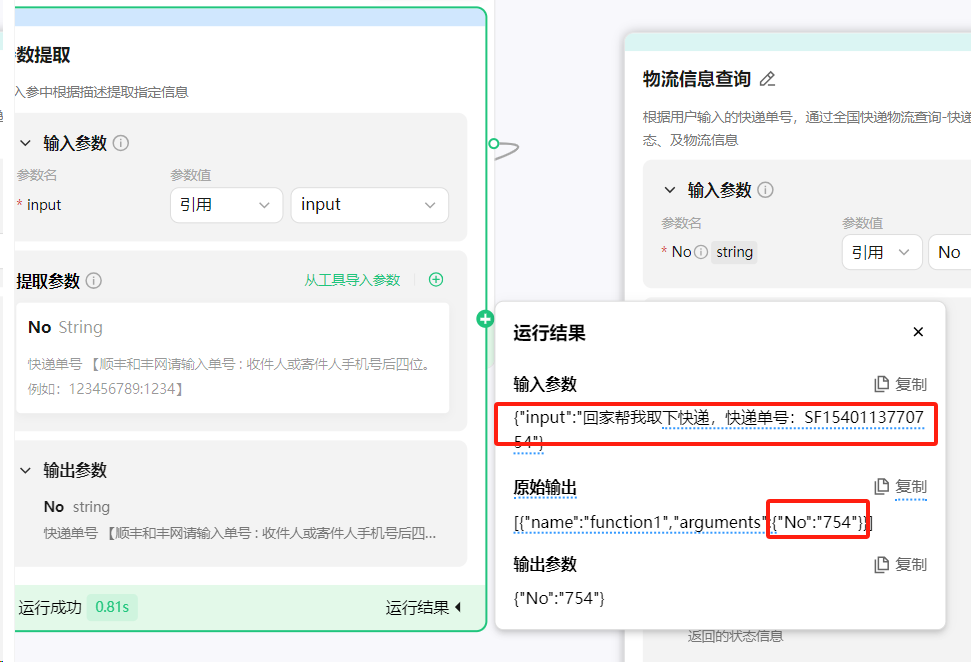The width and height of the screenshot is (971, 662).
Task: Click info icon next to 提取参数
Action: pyautogui.click(x=94, y=281)
